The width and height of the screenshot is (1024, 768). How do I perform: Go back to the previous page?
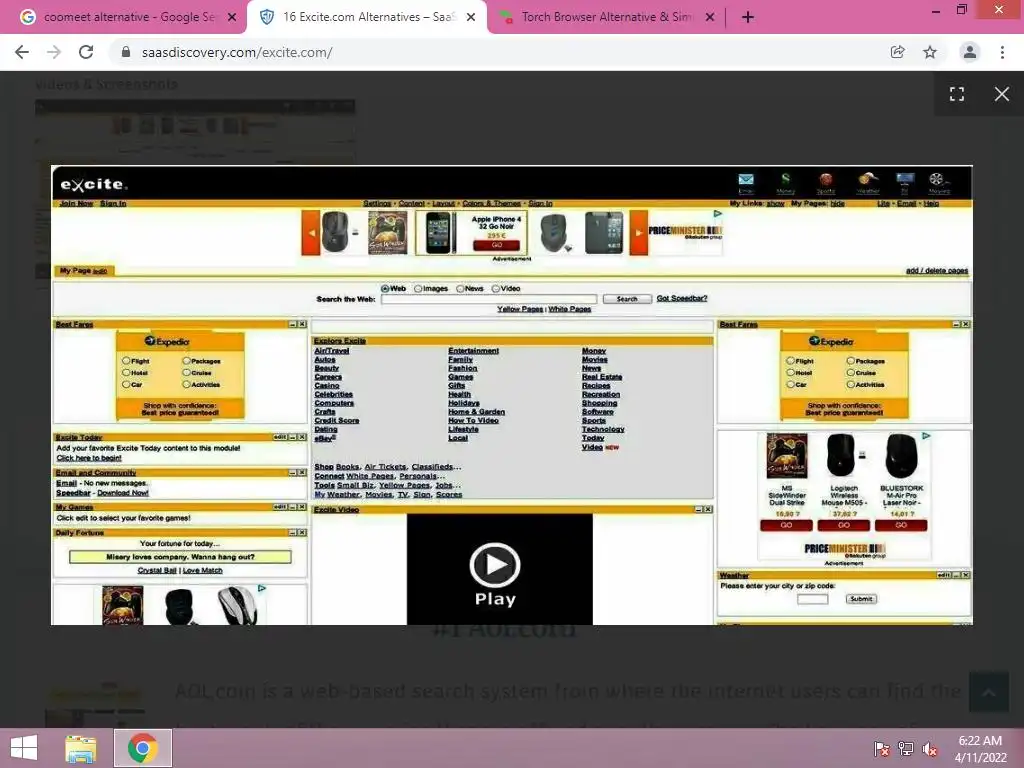click(22, 52)
